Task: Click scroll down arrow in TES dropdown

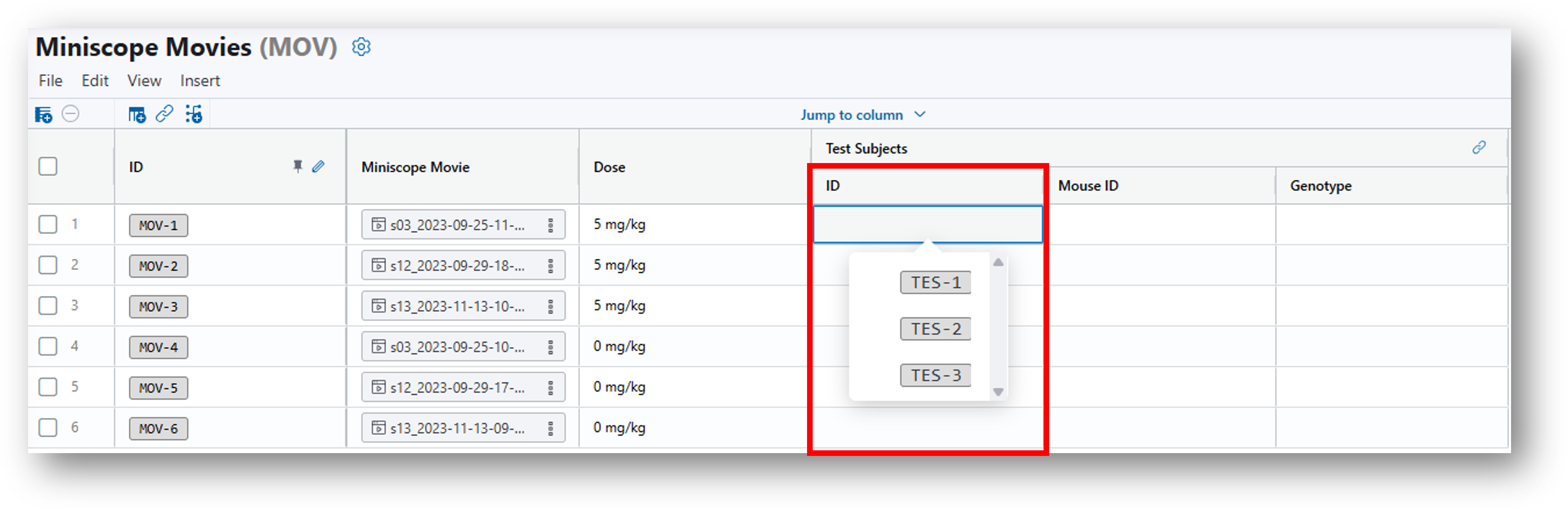Action: tap(998, 392)
